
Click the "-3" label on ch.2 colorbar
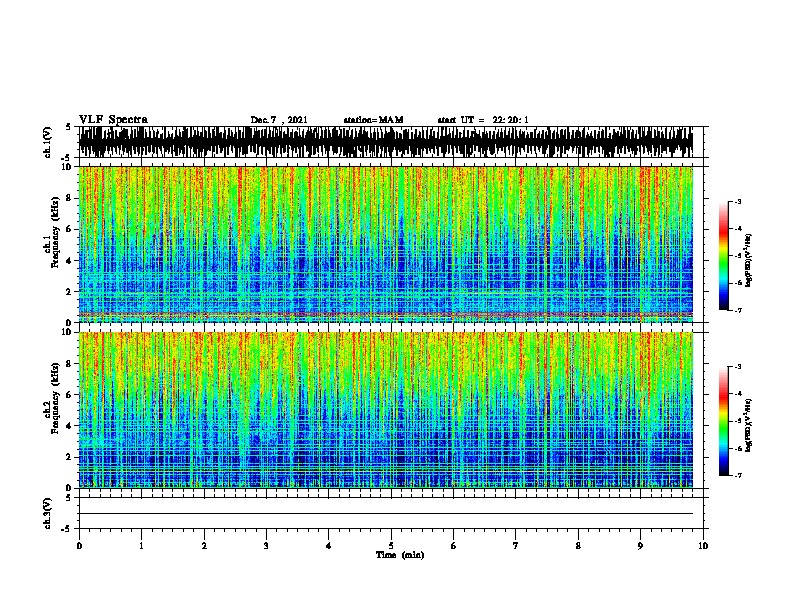coord(737,367)
